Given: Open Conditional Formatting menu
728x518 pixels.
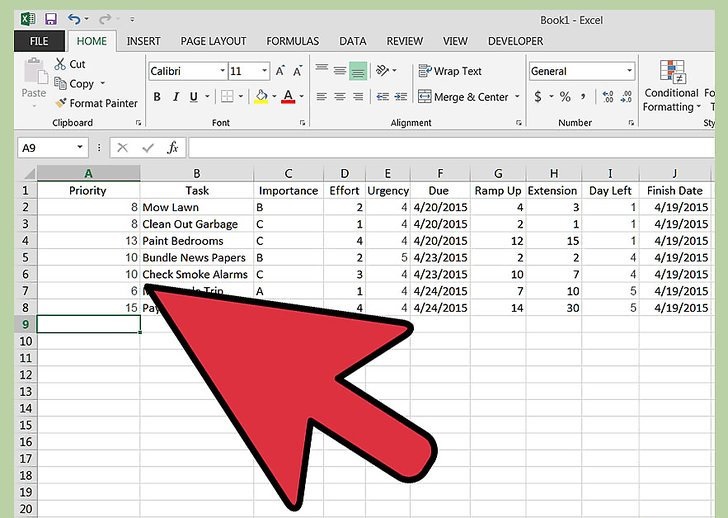Looking at the screenshot, I should click(671, 86).
